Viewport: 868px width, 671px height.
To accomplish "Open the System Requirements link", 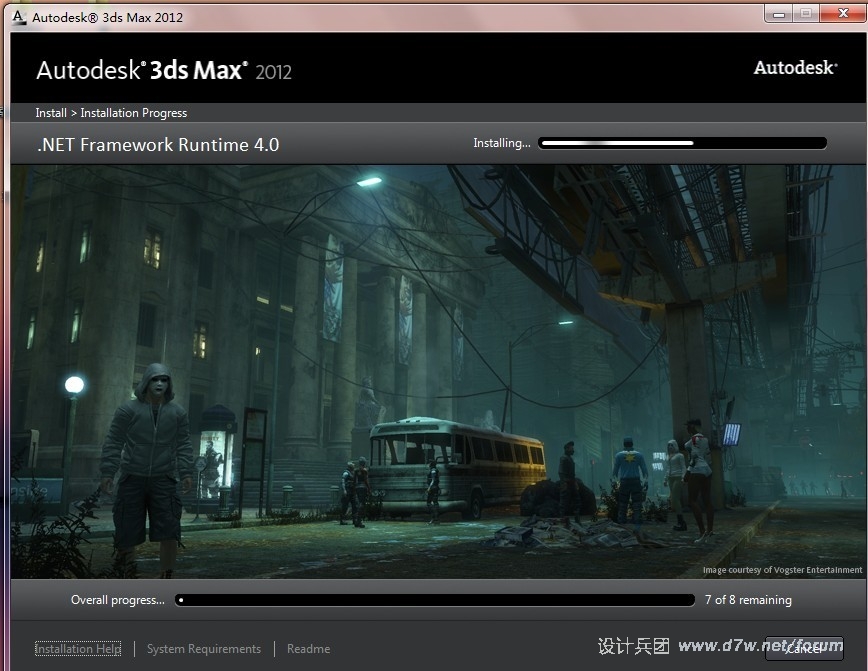I will (204, 648).
